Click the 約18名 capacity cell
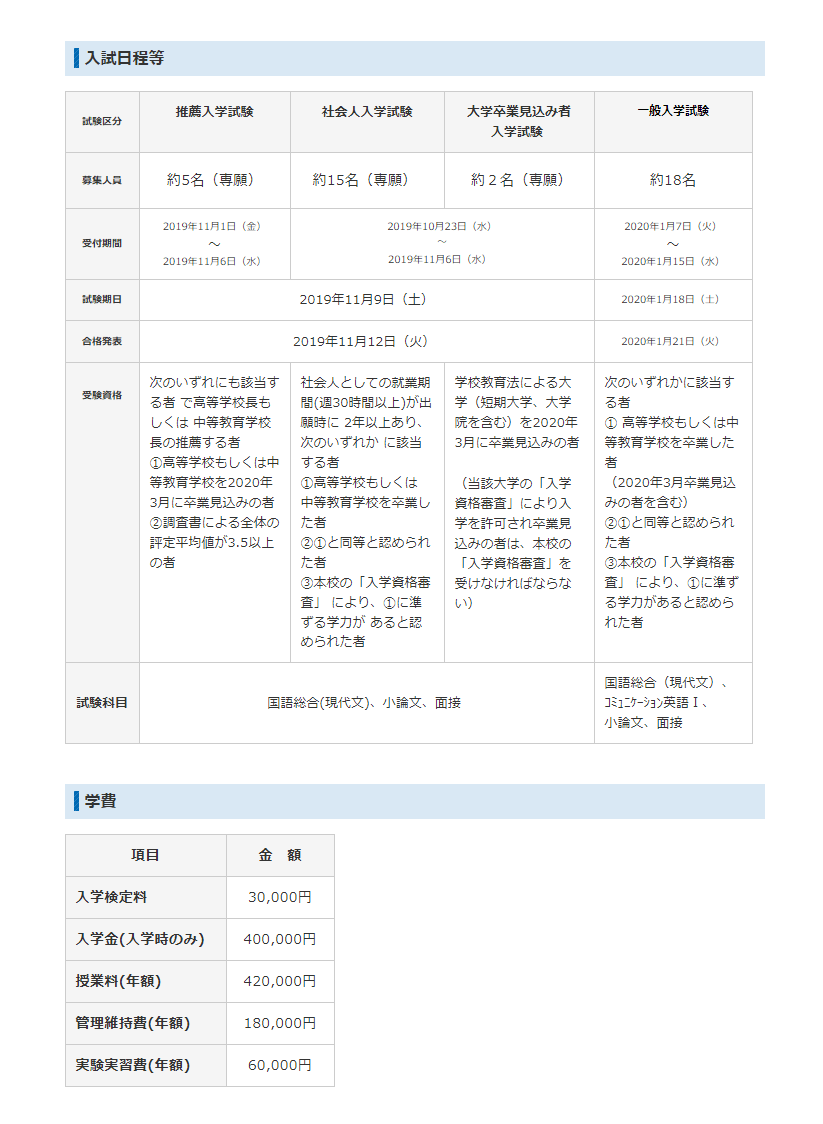This screenshot has height=1124, width=823. click(x=673, y=180)
